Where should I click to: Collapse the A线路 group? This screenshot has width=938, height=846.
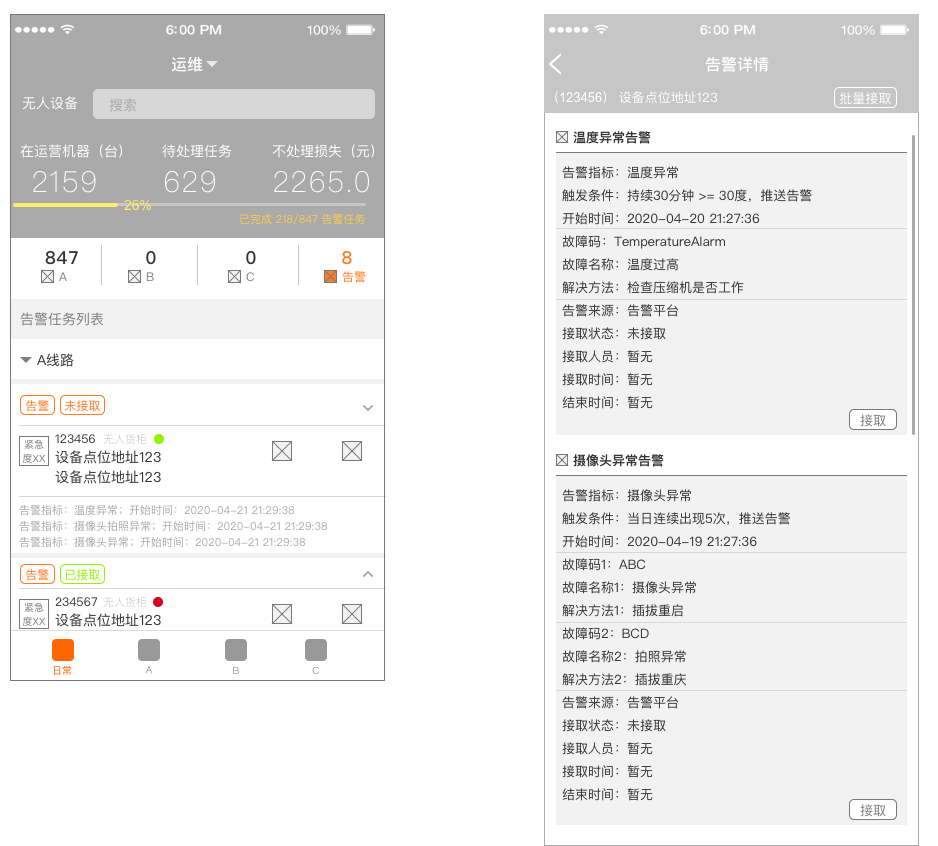(x=26, y=360)
